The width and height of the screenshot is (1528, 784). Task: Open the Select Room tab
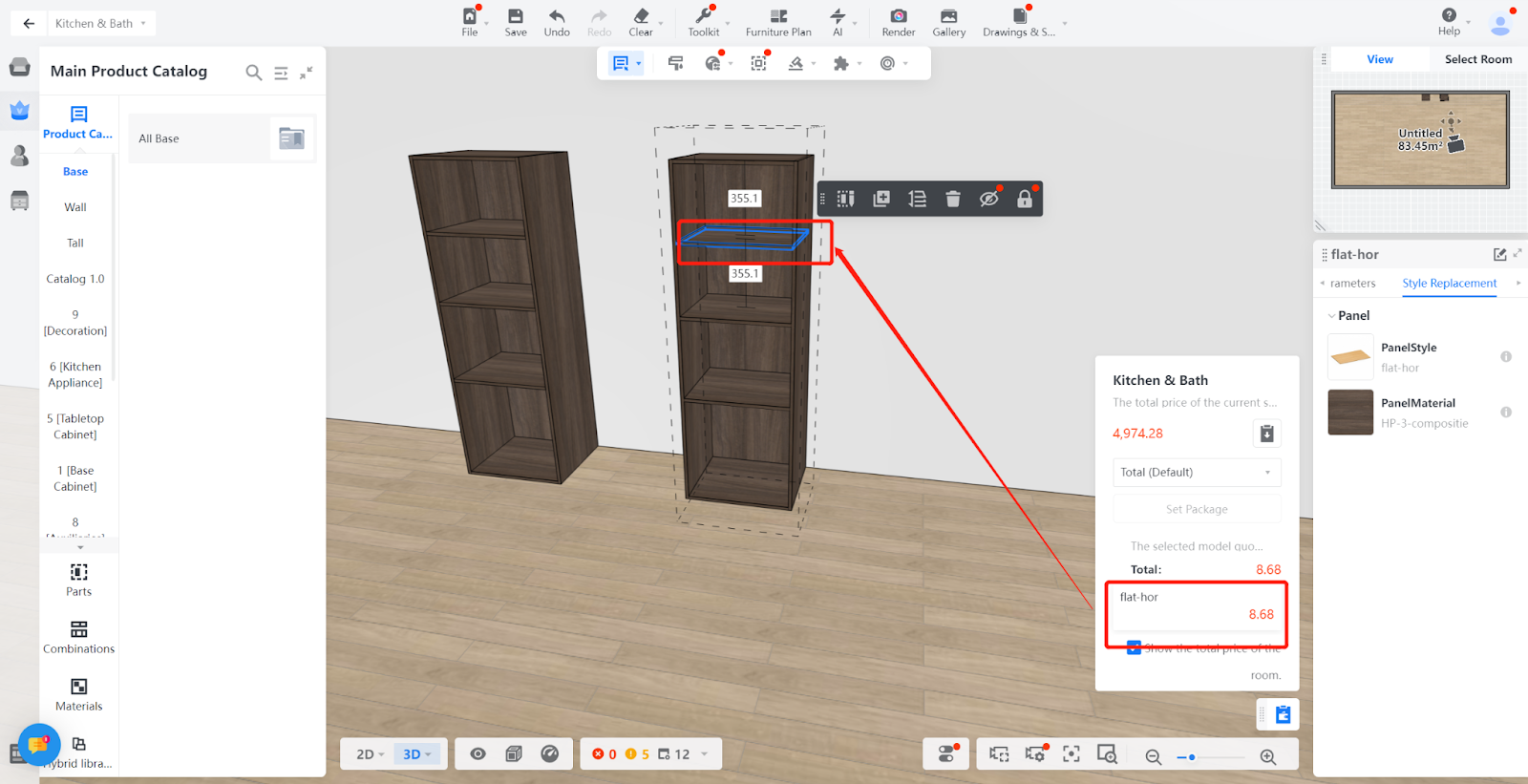click(x=1477, y=59)
